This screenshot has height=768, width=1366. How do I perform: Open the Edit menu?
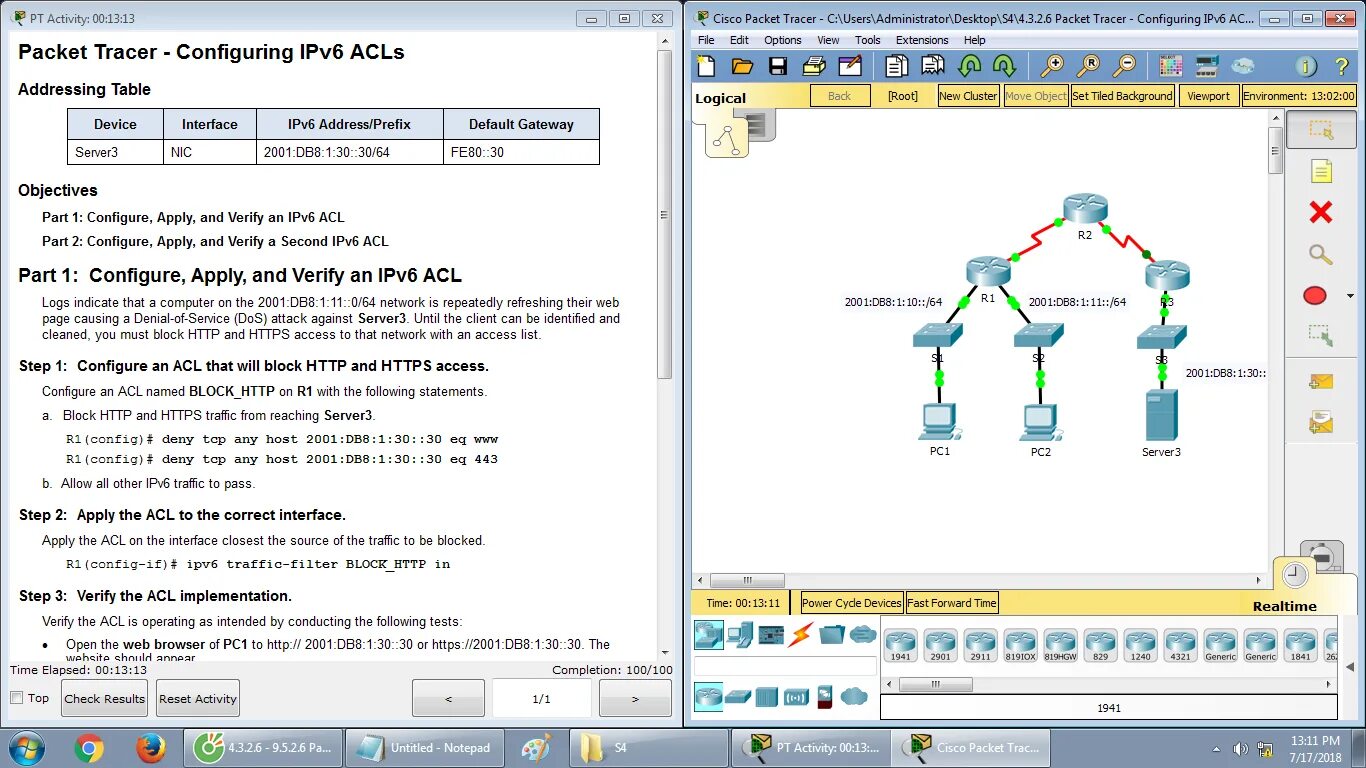pyautogui.click(x=739, y=40)
